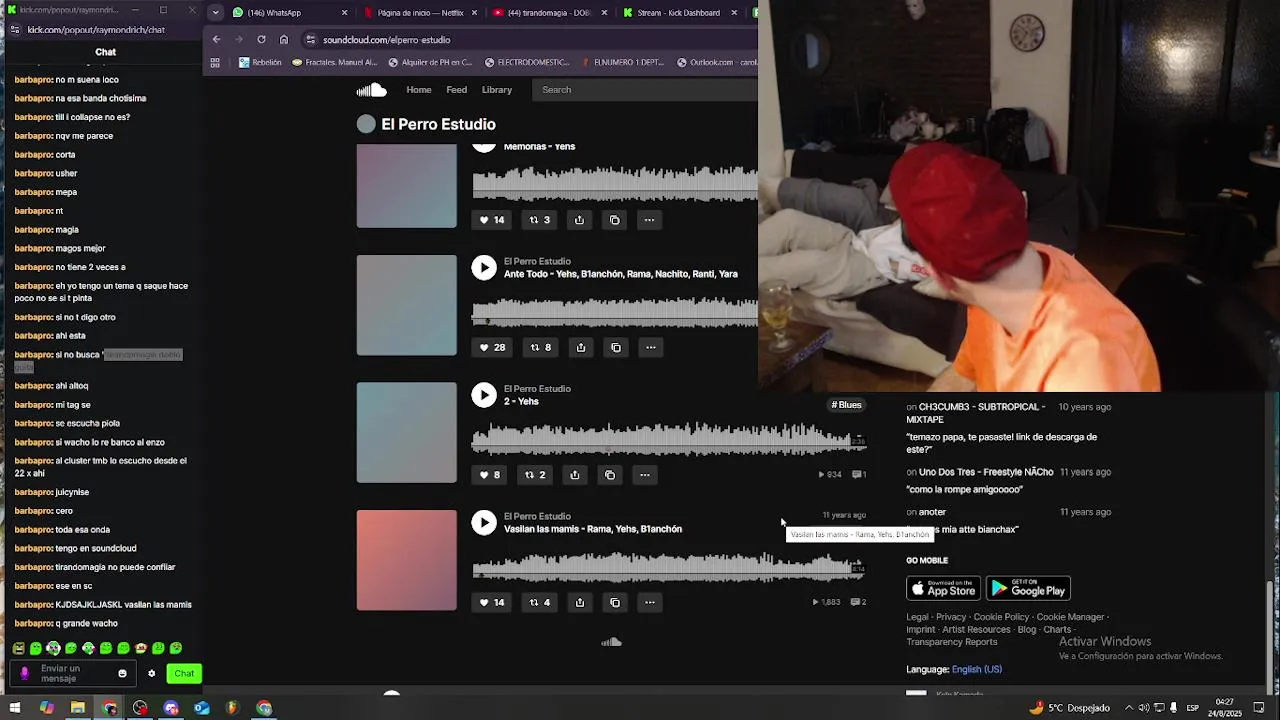The image size is (1280, 720).
Task: Open the Uno Dos Tres Freestyle comment link
Action: 986,472
